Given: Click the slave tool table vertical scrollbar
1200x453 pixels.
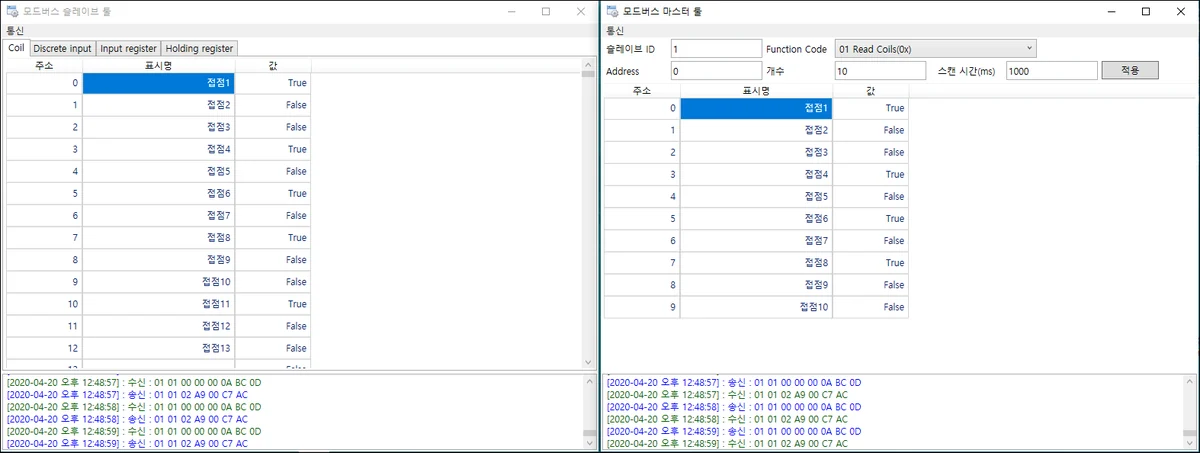Looking at the screenshot, I should pyautogui.click(x=588, y=214).
